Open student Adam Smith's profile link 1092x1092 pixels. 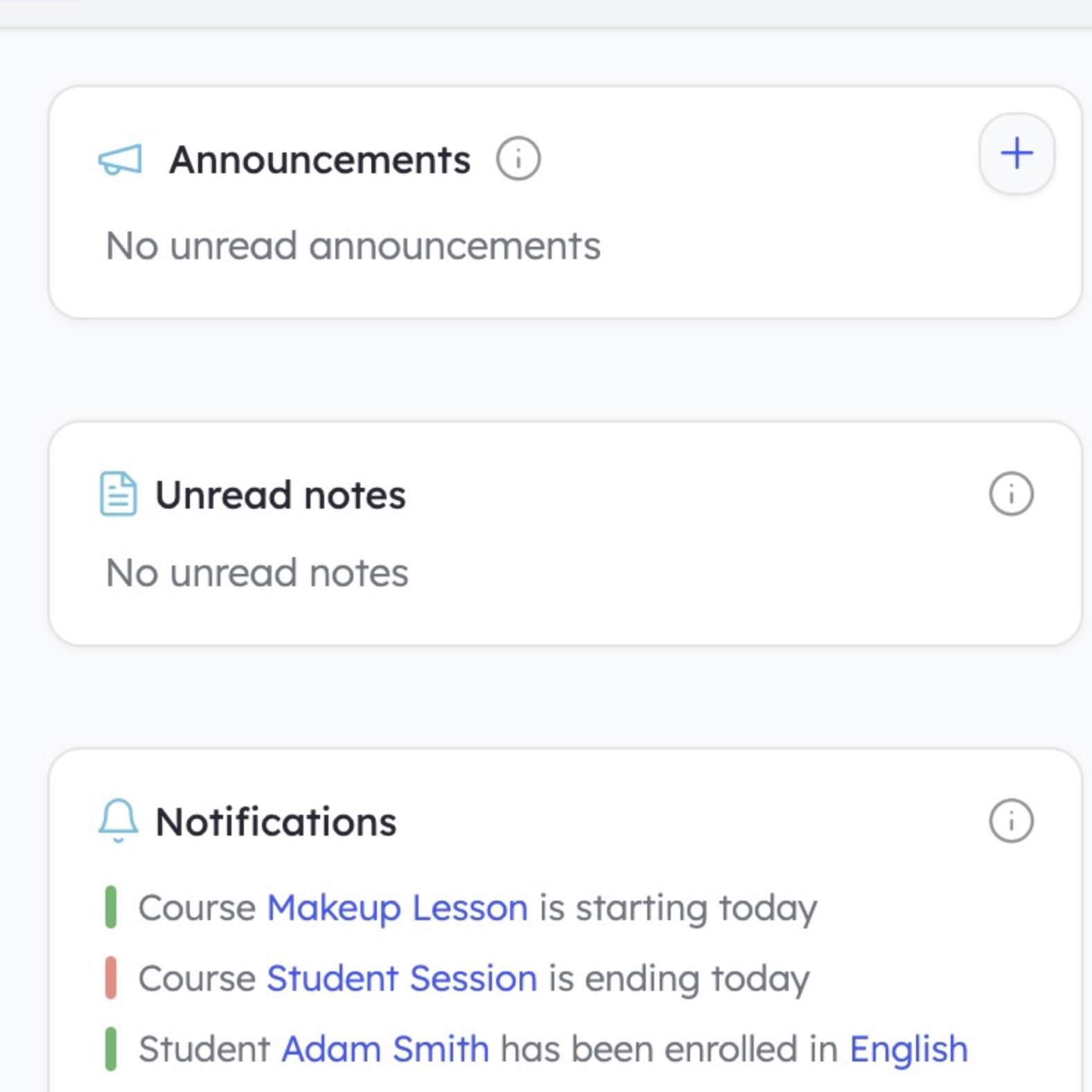point(385,1048)
